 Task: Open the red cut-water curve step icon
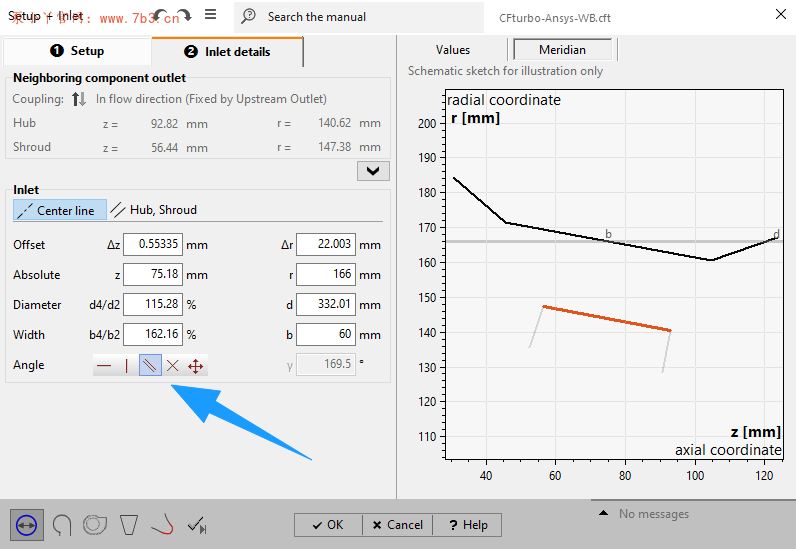[x=163, y=525]
